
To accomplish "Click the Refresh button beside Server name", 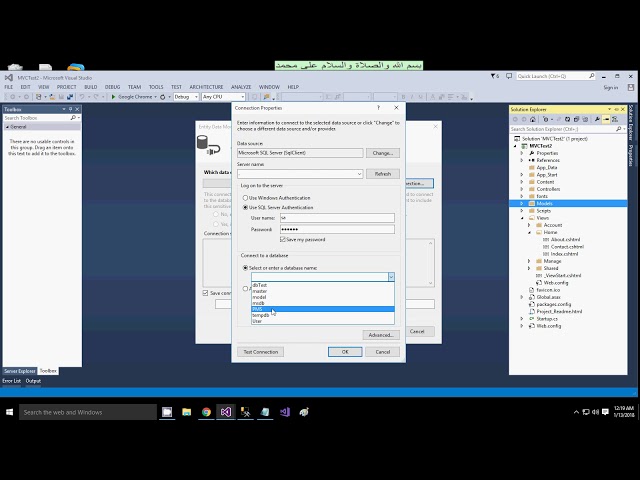I will coord(382,174).
